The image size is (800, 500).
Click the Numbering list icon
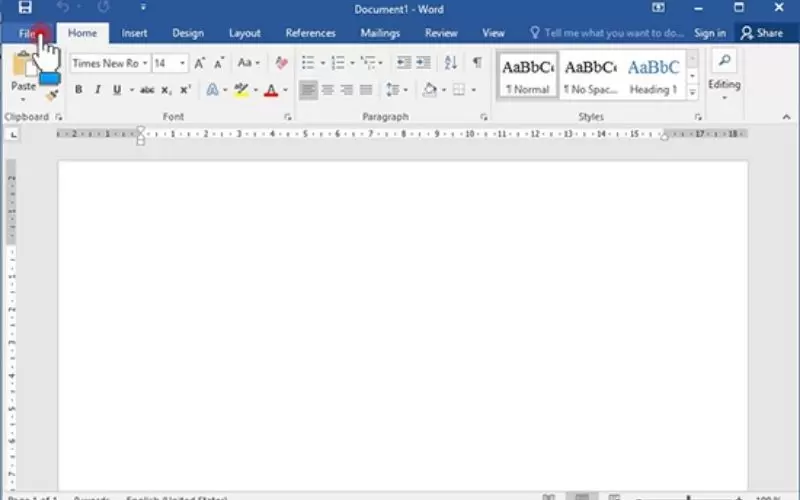coord(338,63)
